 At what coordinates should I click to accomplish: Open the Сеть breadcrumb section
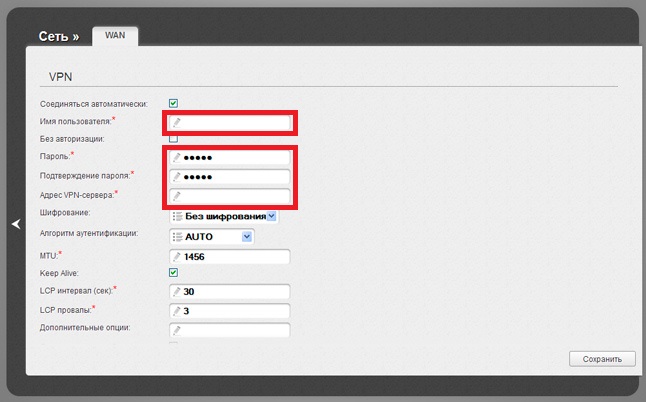click(x=59, y=36)
